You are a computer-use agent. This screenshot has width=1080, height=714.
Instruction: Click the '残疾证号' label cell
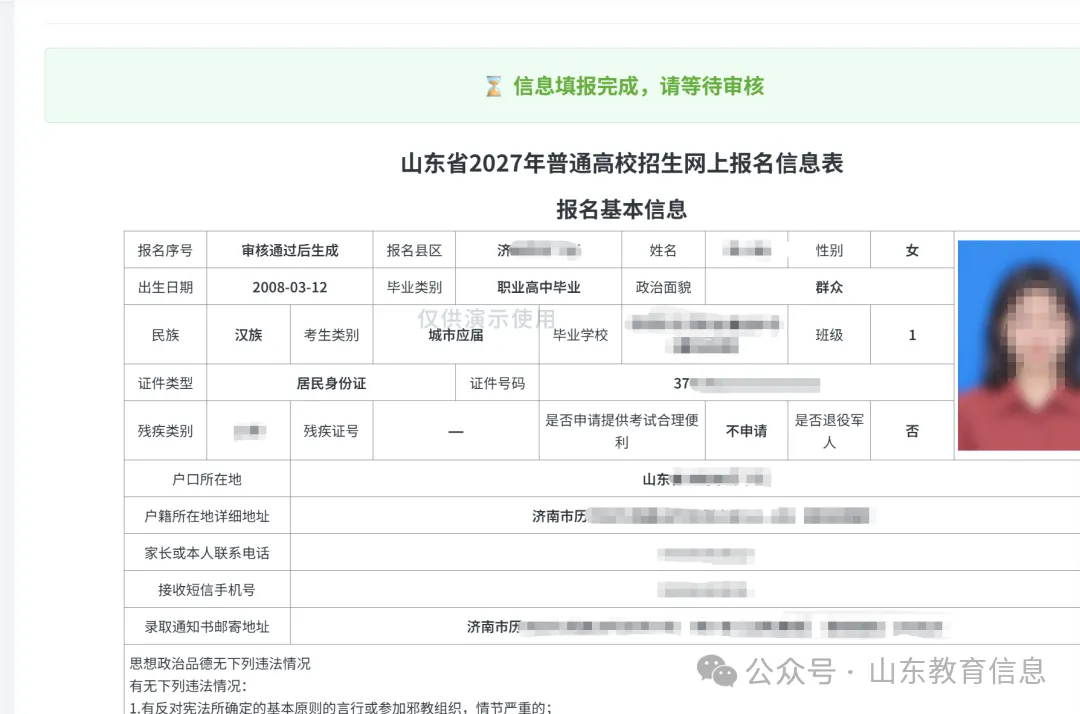tap(331, 431)
